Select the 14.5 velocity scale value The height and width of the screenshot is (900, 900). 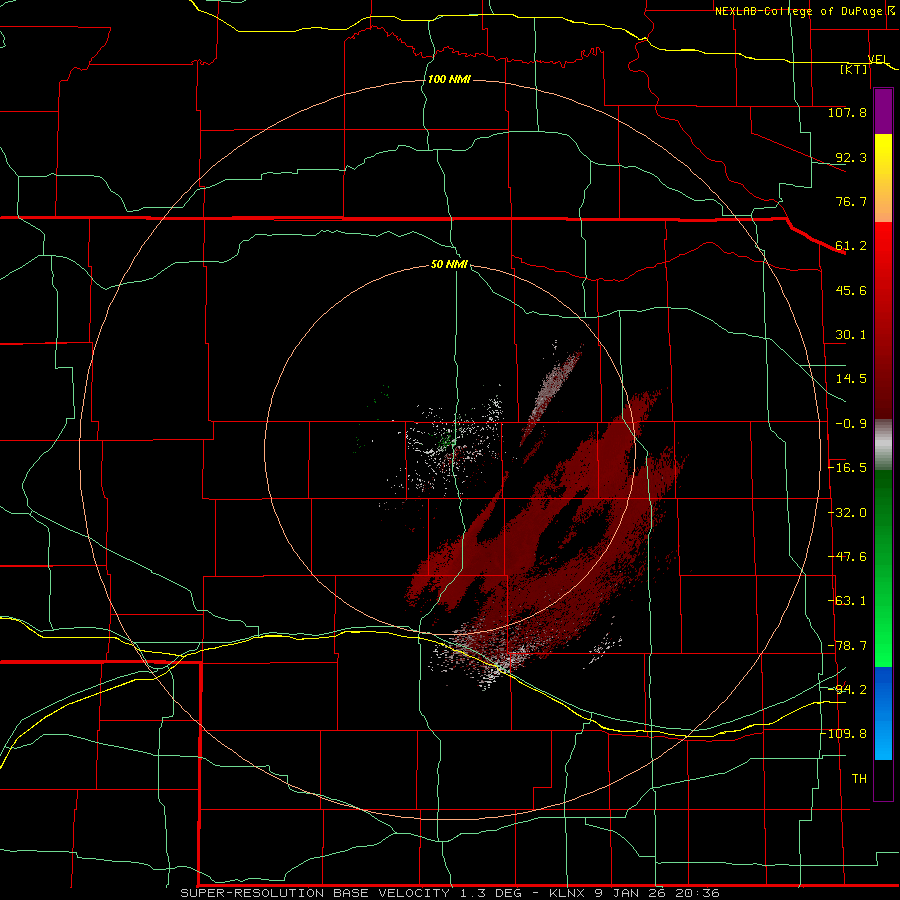coord(851,379)
